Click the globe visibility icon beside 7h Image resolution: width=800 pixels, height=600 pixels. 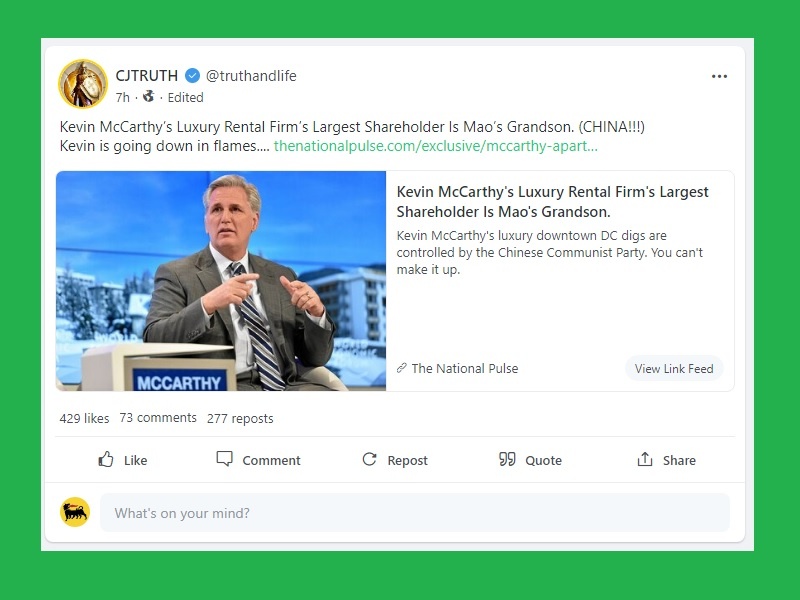coord(148,96)
